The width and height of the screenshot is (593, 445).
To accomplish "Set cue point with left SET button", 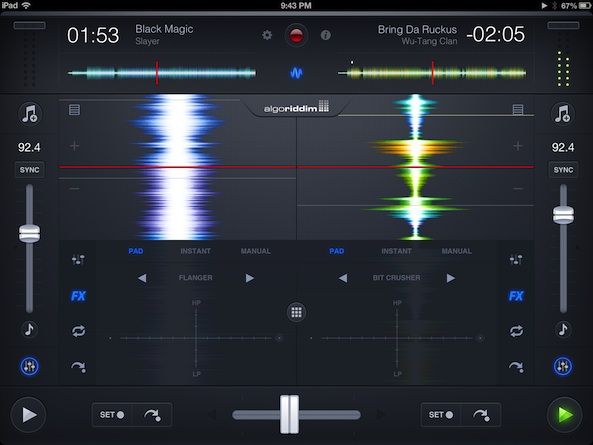I will [112, 415].
